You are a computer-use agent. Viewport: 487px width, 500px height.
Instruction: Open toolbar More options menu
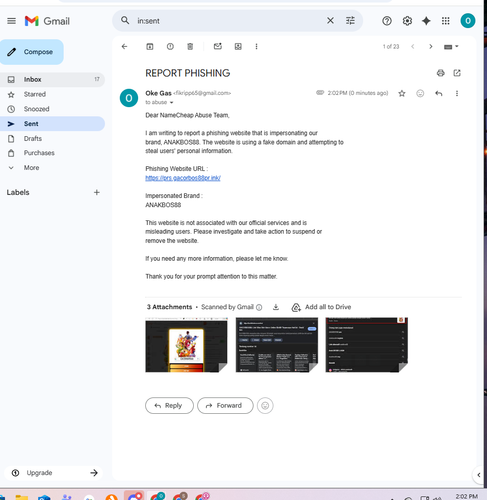click(256, 46)
